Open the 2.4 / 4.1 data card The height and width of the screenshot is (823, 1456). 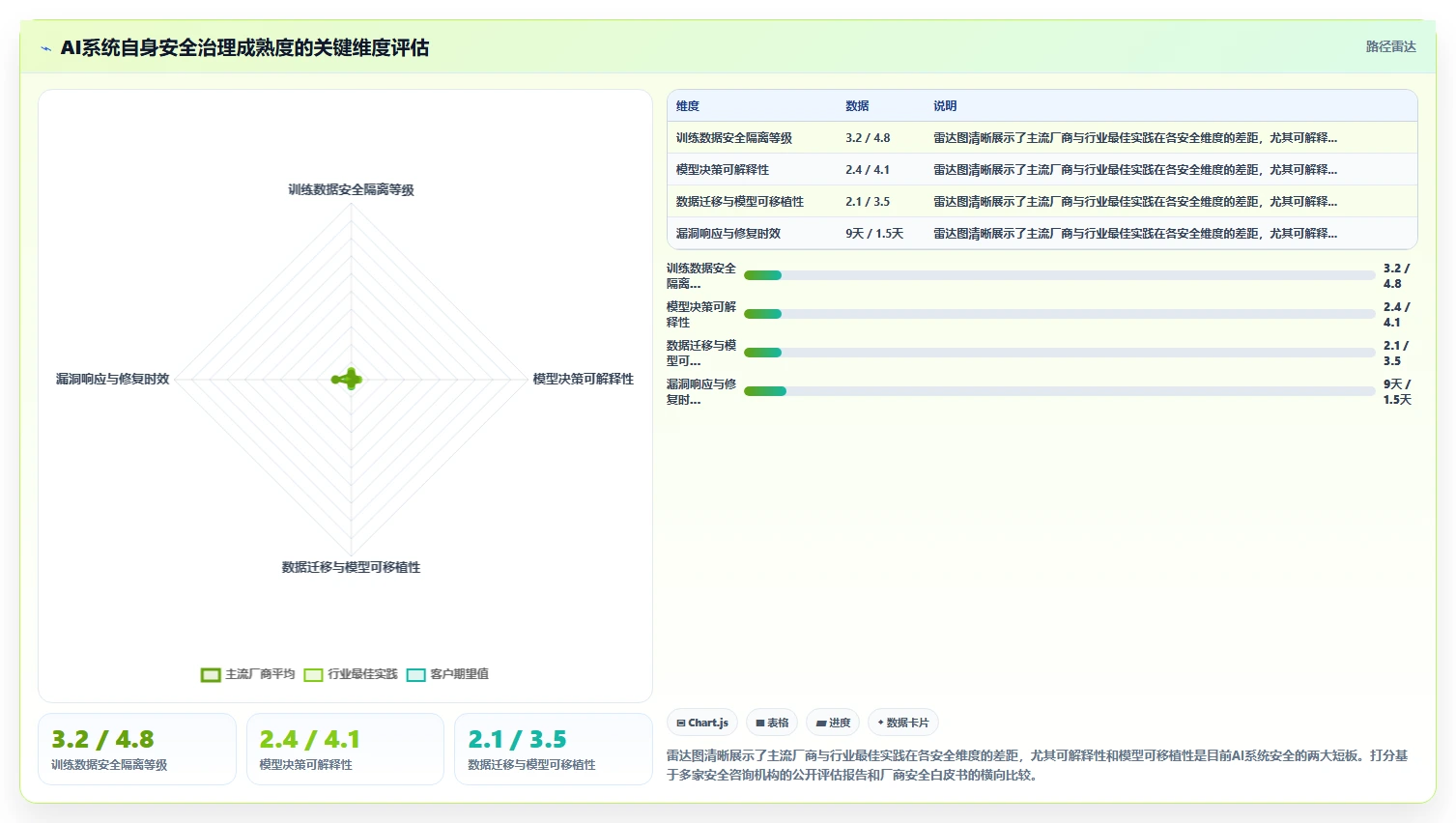[345, 749]
